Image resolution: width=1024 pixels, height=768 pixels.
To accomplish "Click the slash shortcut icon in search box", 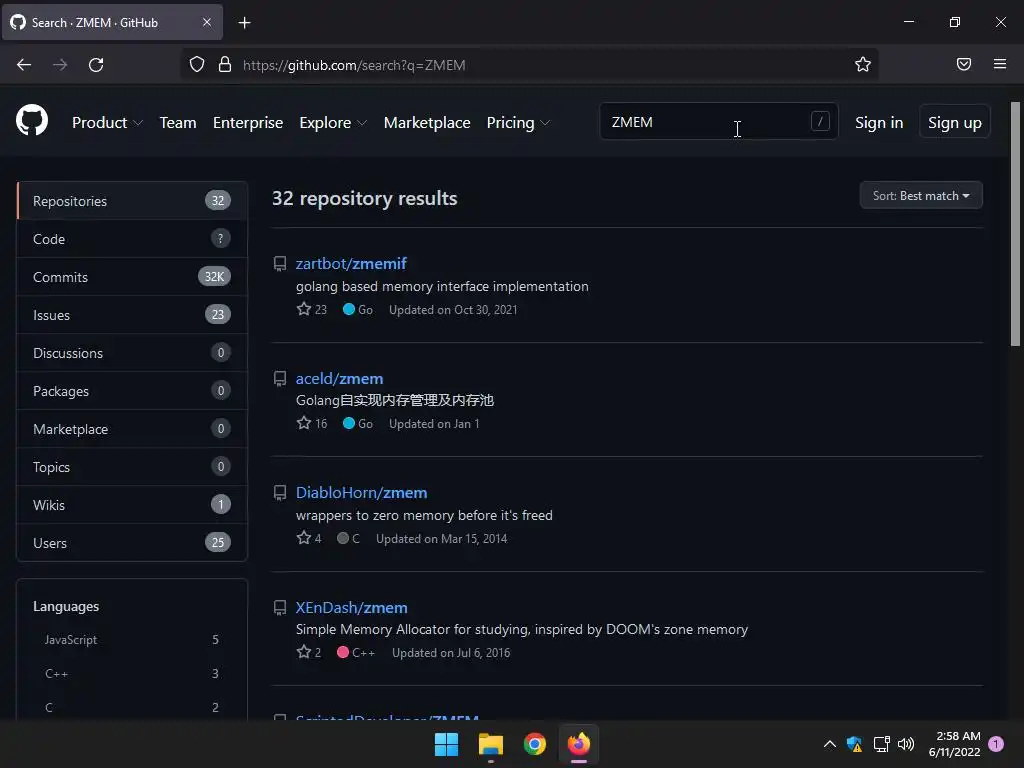I will tap(820, 121).
